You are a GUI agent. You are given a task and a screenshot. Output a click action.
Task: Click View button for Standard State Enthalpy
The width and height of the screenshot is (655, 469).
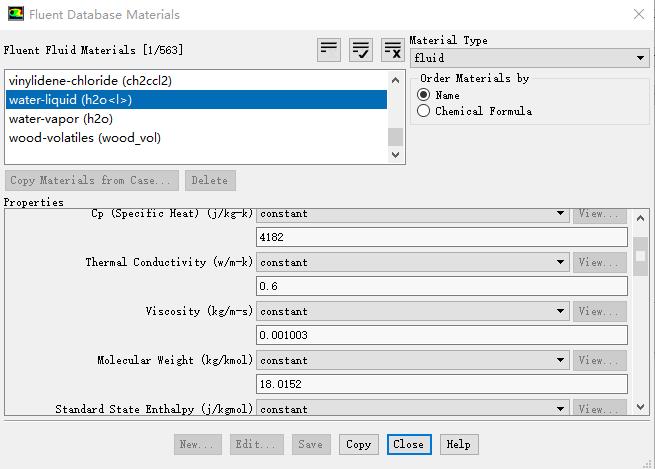point(600,408)
